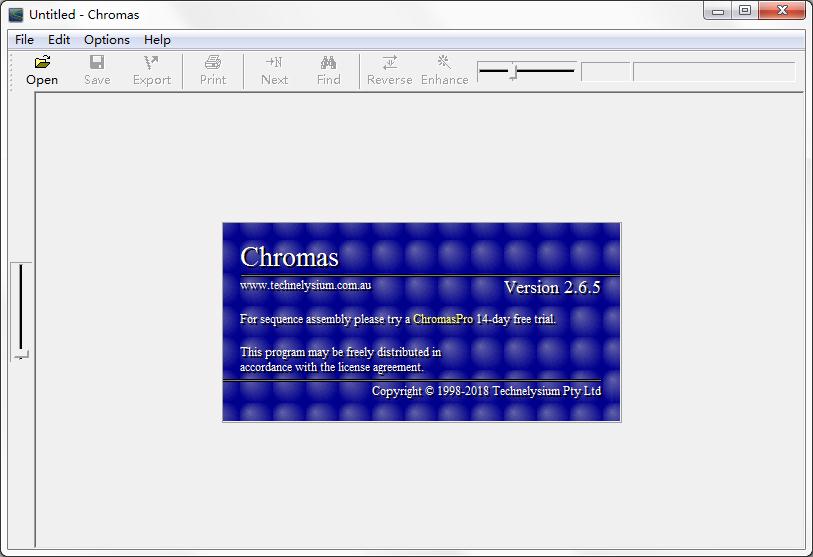The image size is (813, 557).
Task: Open the Options menu
Action: click(107, 40)
